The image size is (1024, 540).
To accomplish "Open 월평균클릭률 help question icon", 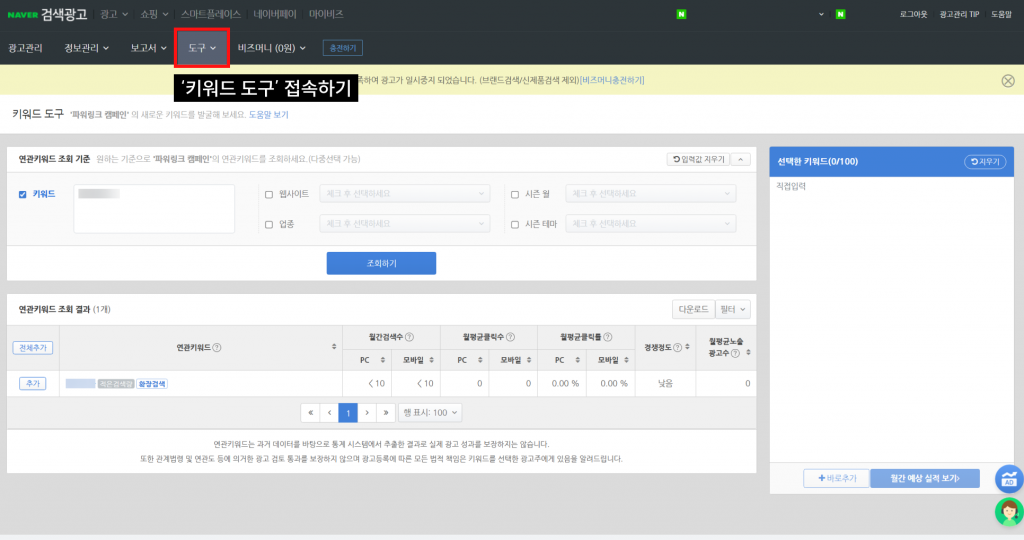I will pos(608,337).
